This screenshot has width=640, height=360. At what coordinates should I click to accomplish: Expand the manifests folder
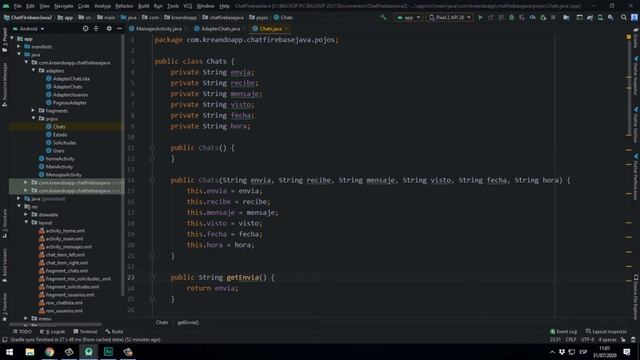[19, 47]
